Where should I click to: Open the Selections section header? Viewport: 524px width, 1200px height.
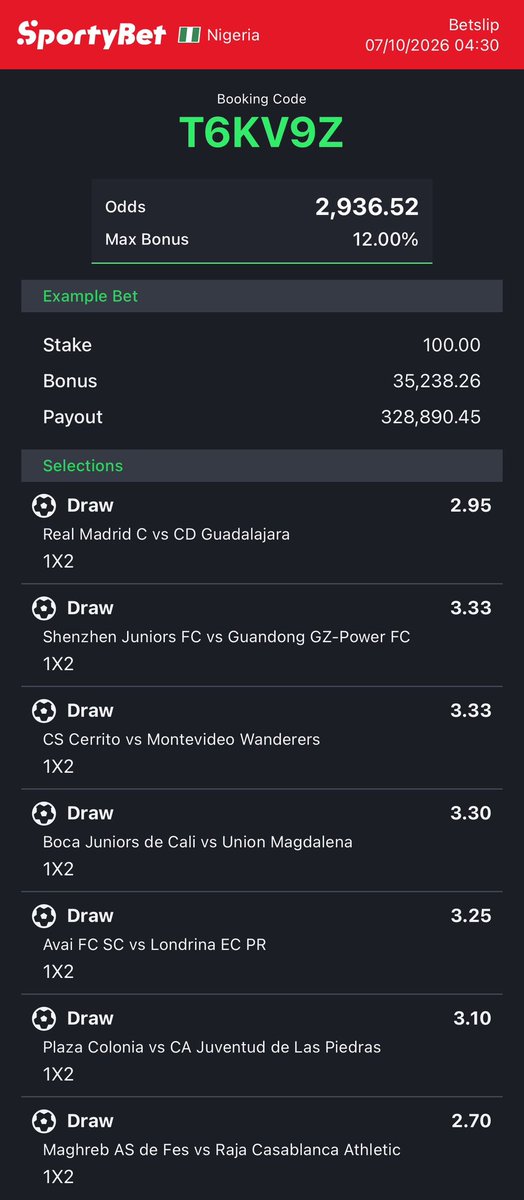(262, 466)
